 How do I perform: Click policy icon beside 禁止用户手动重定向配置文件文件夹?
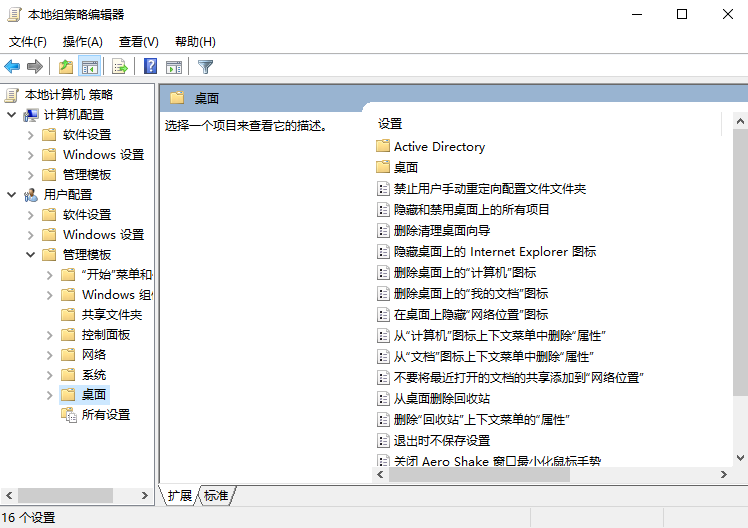coord(383,188)
